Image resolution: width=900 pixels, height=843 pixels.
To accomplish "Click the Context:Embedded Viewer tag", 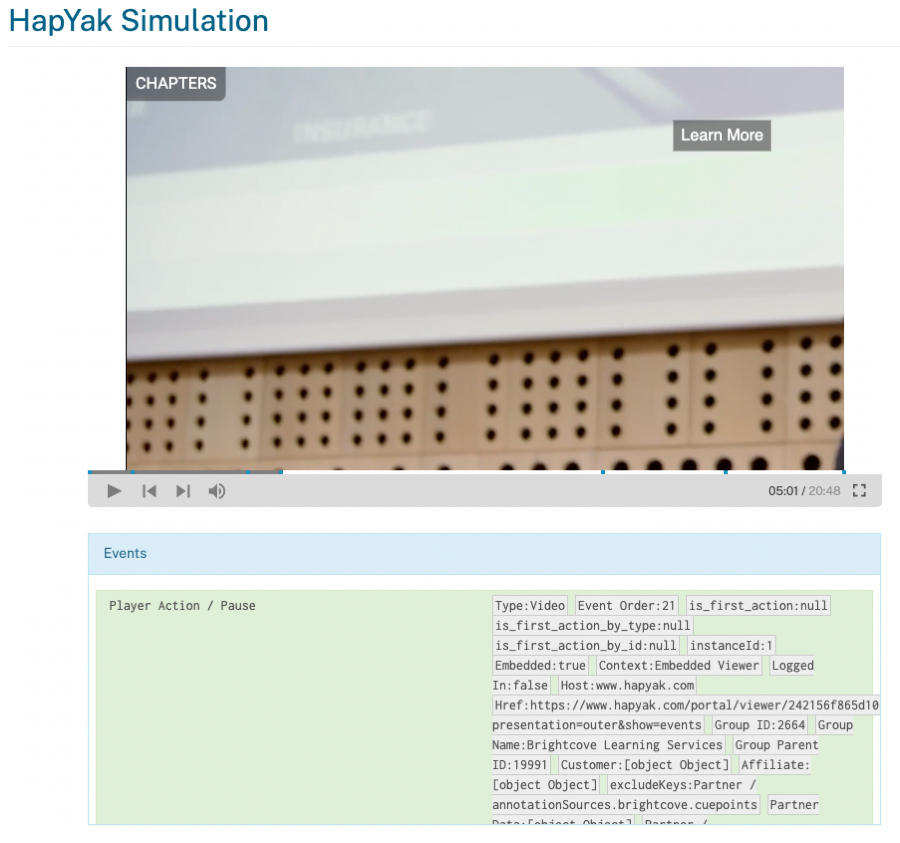I will click(x=679, y=666).
